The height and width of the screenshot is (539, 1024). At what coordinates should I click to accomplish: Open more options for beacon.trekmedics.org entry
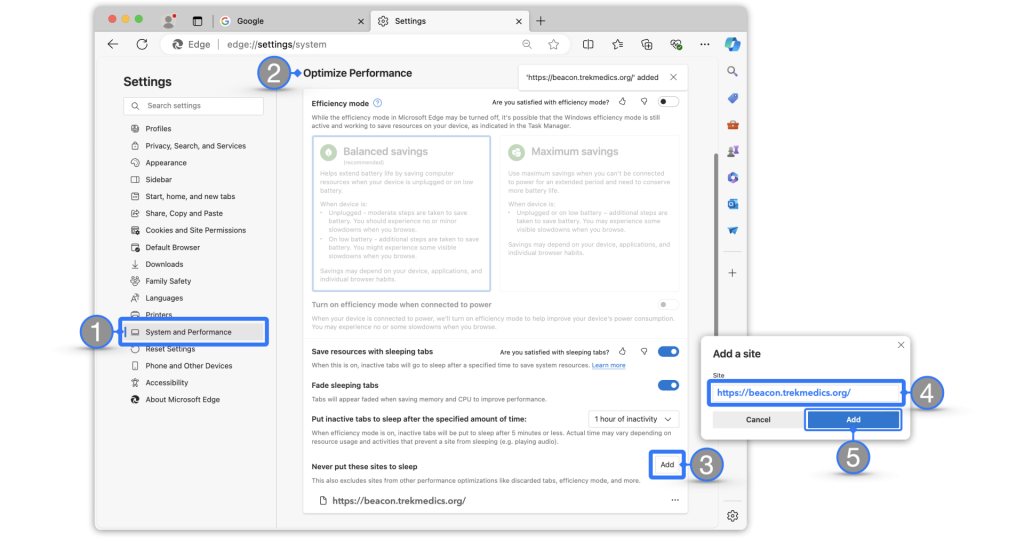pyautogui.click(x=675, y=500)
